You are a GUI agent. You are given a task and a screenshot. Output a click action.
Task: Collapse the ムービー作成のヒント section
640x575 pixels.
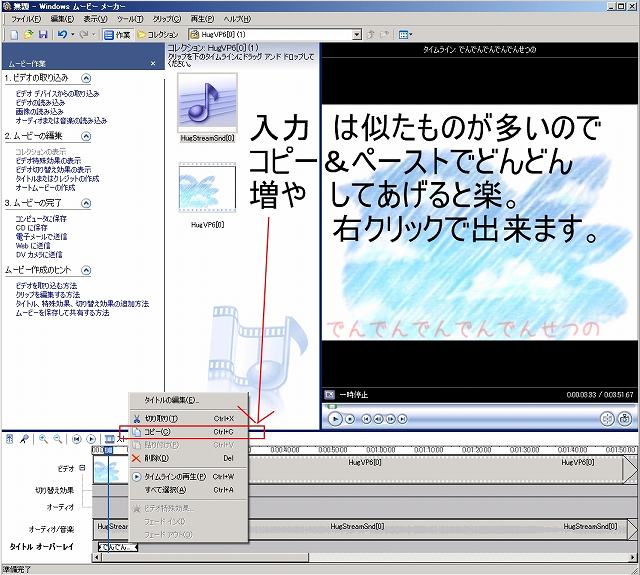click(x=86, y=270)
